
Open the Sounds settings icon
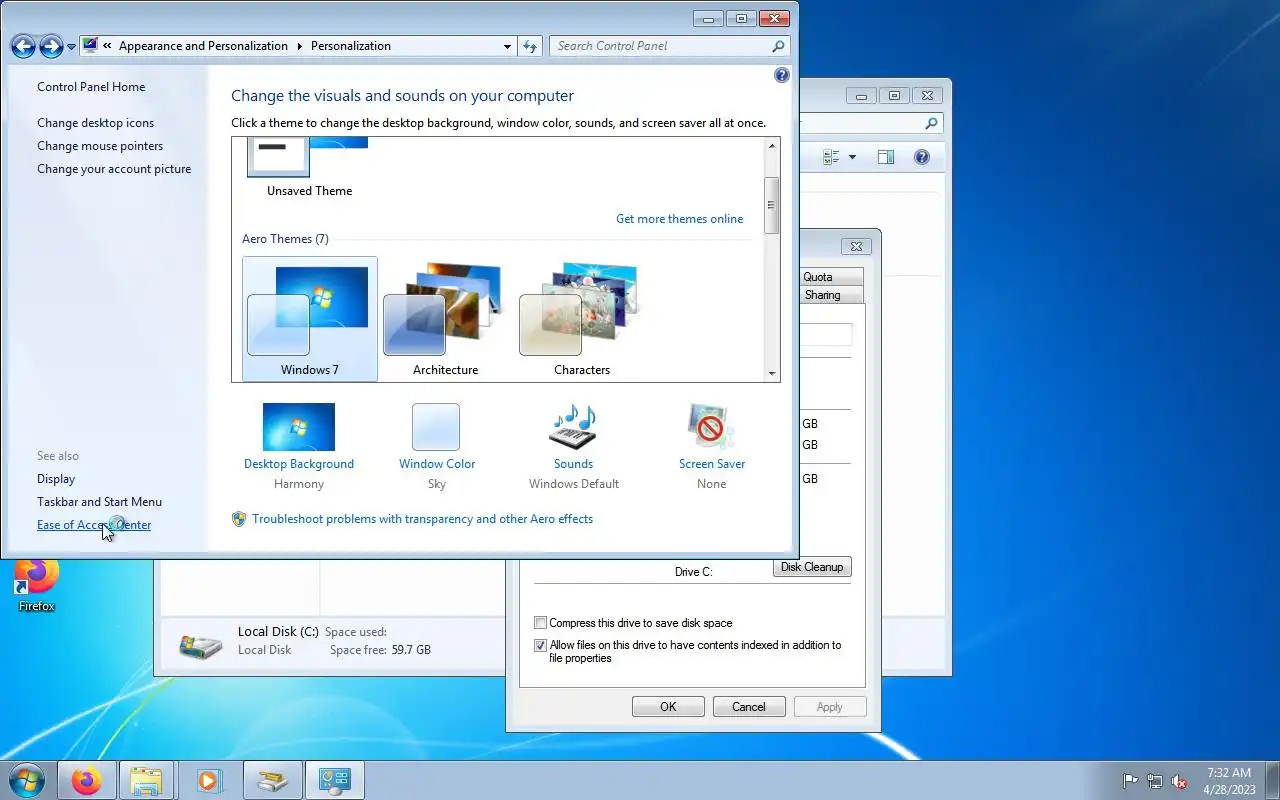click(573, 427)
